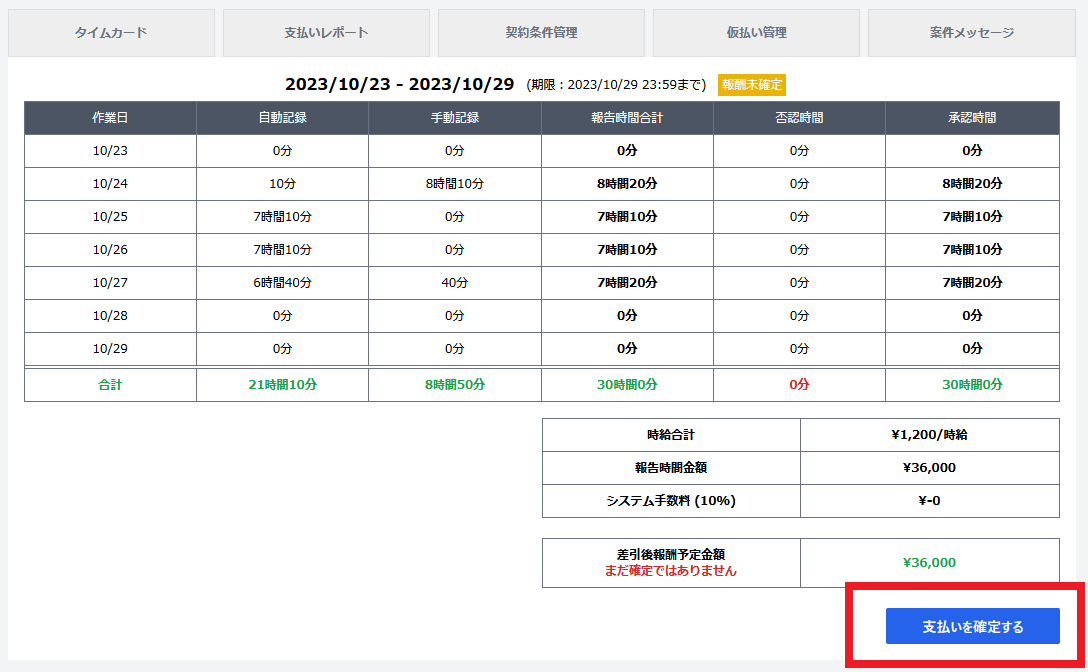Open the 案件メッセージ tab

click(x=971, y=33)
